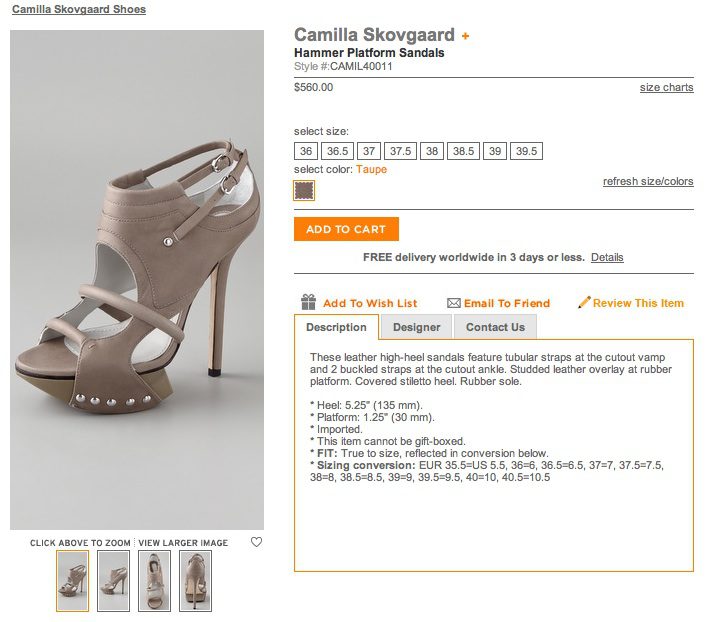
Task: Open the size charts link
Action: click(666, 88)
